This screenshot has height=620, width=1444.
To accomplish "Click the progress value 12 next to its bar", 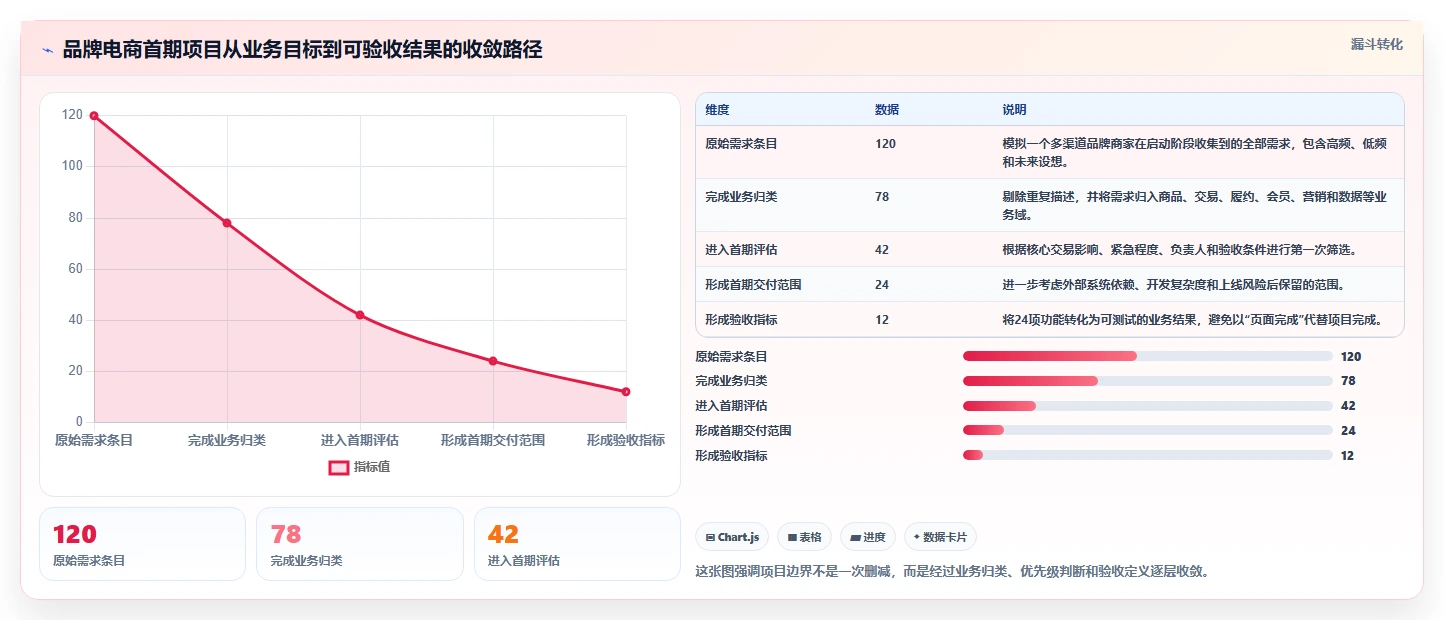I will 1347,456.
